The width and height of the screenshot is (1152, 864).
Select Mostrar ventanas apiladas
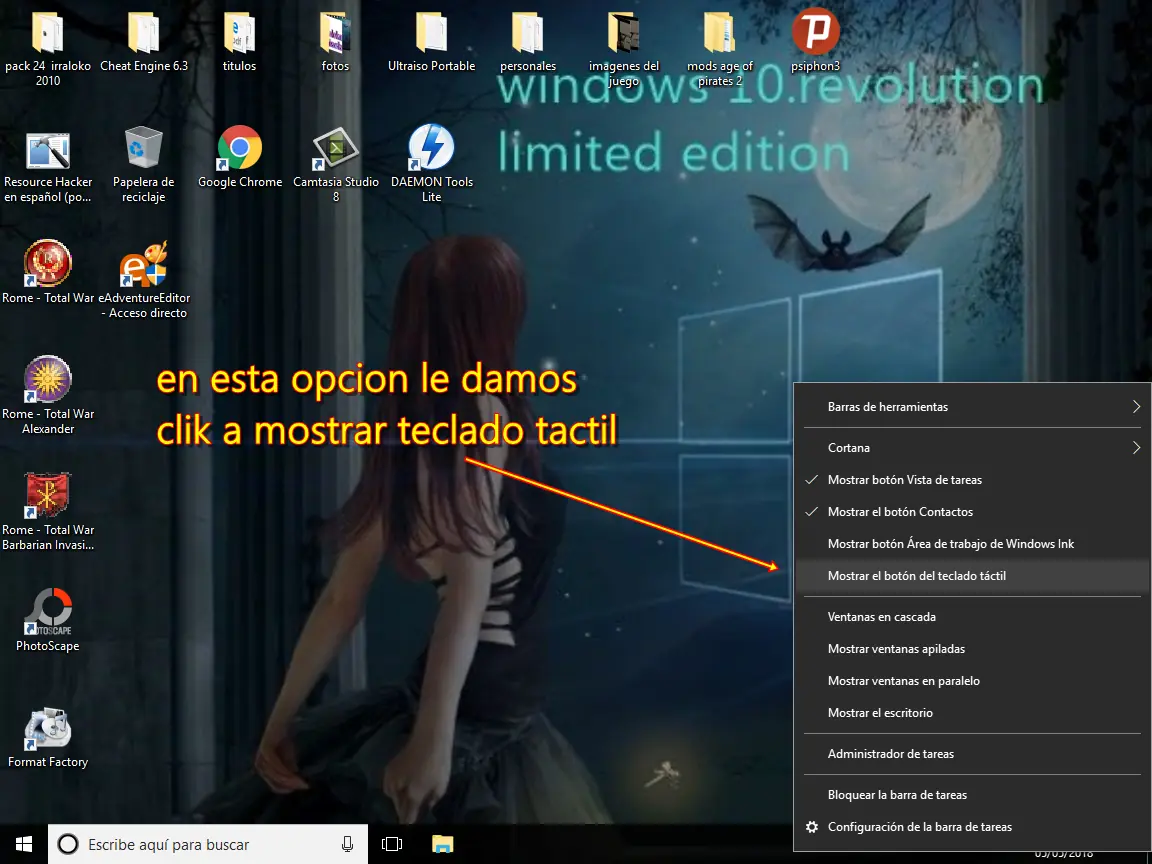pos(973,649)
